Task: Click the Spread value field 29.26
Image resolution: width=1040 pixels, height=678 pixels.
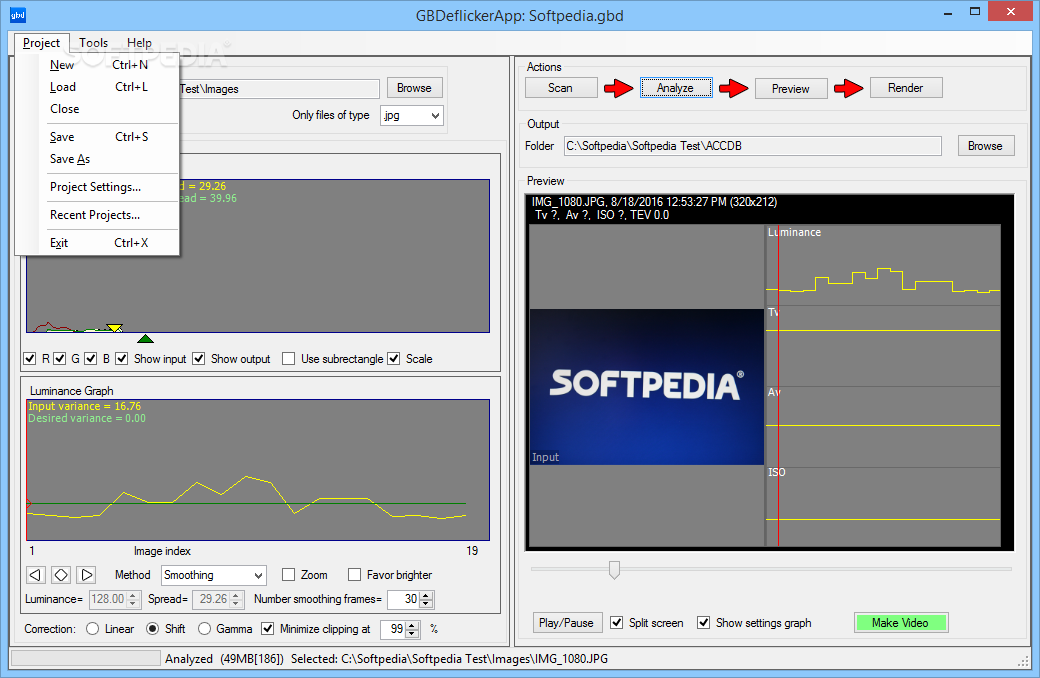Action: (x=212, y=599)
